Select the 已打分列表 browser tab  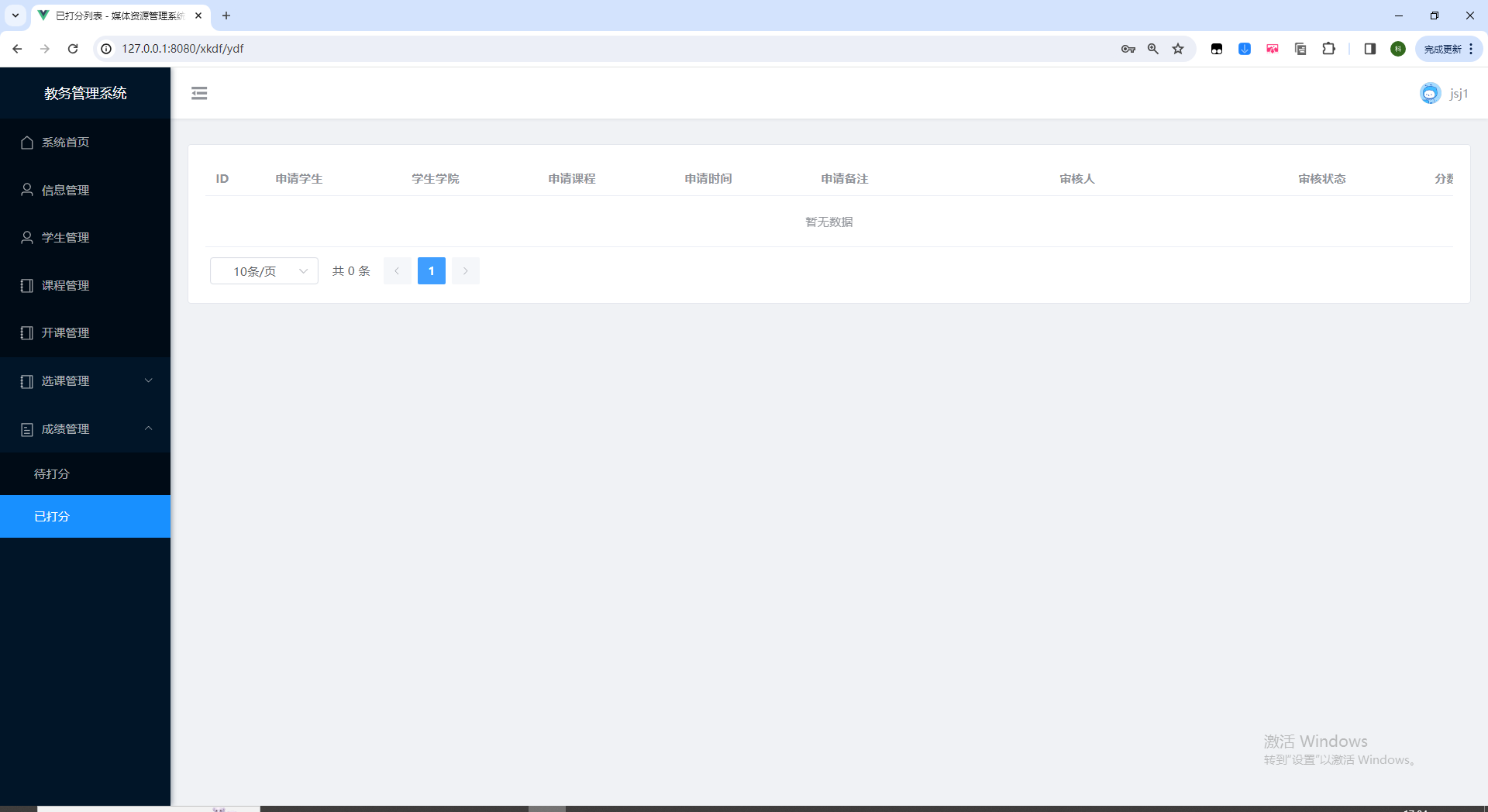point(116,15)
